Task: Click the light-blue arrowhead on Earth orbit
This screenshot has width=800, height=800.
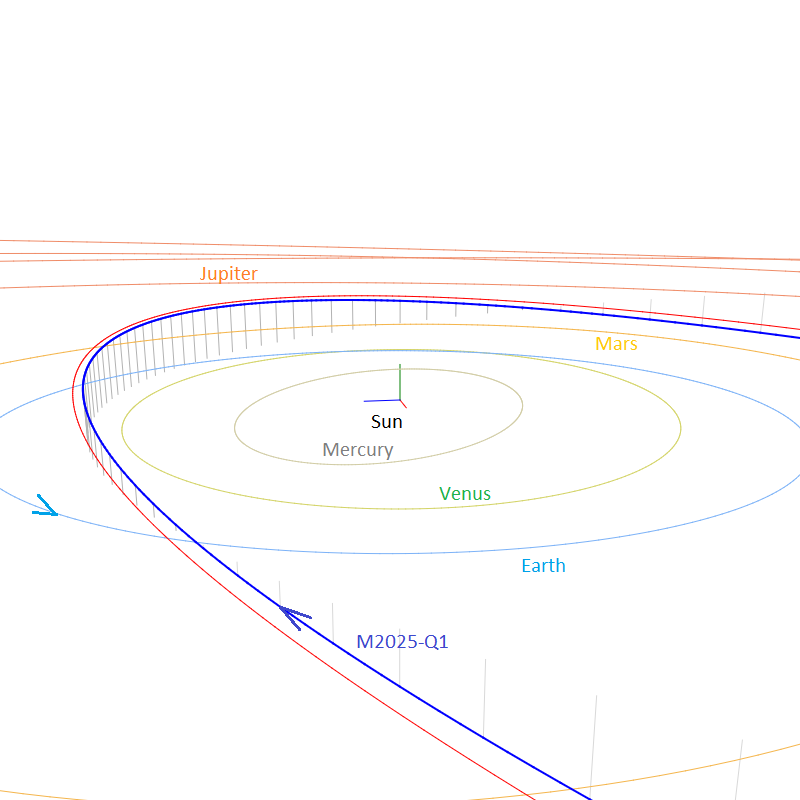Action: (x=45, y=506)
